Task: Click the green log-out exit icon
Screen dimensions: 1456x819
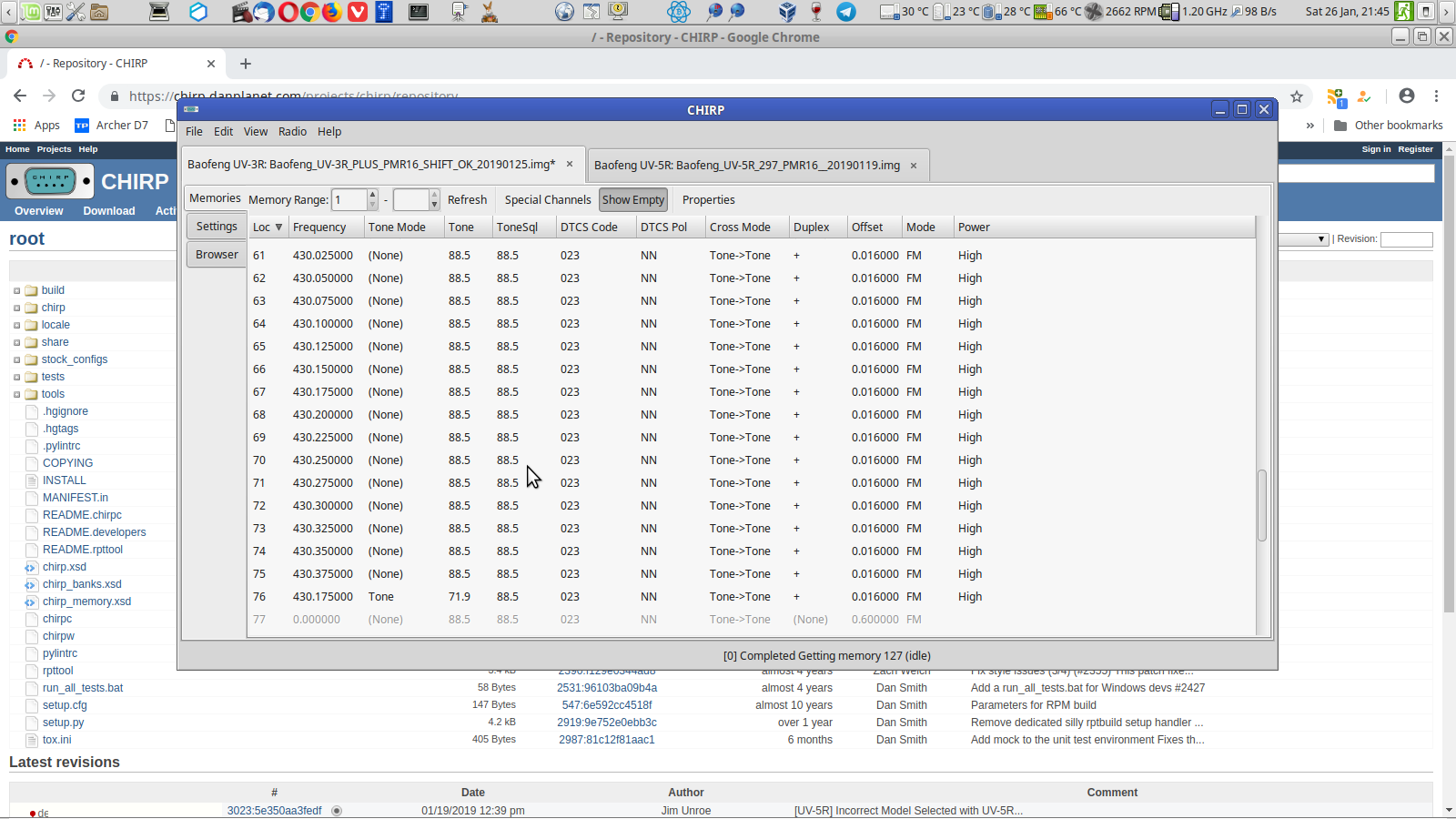Action: [1403, 12]
